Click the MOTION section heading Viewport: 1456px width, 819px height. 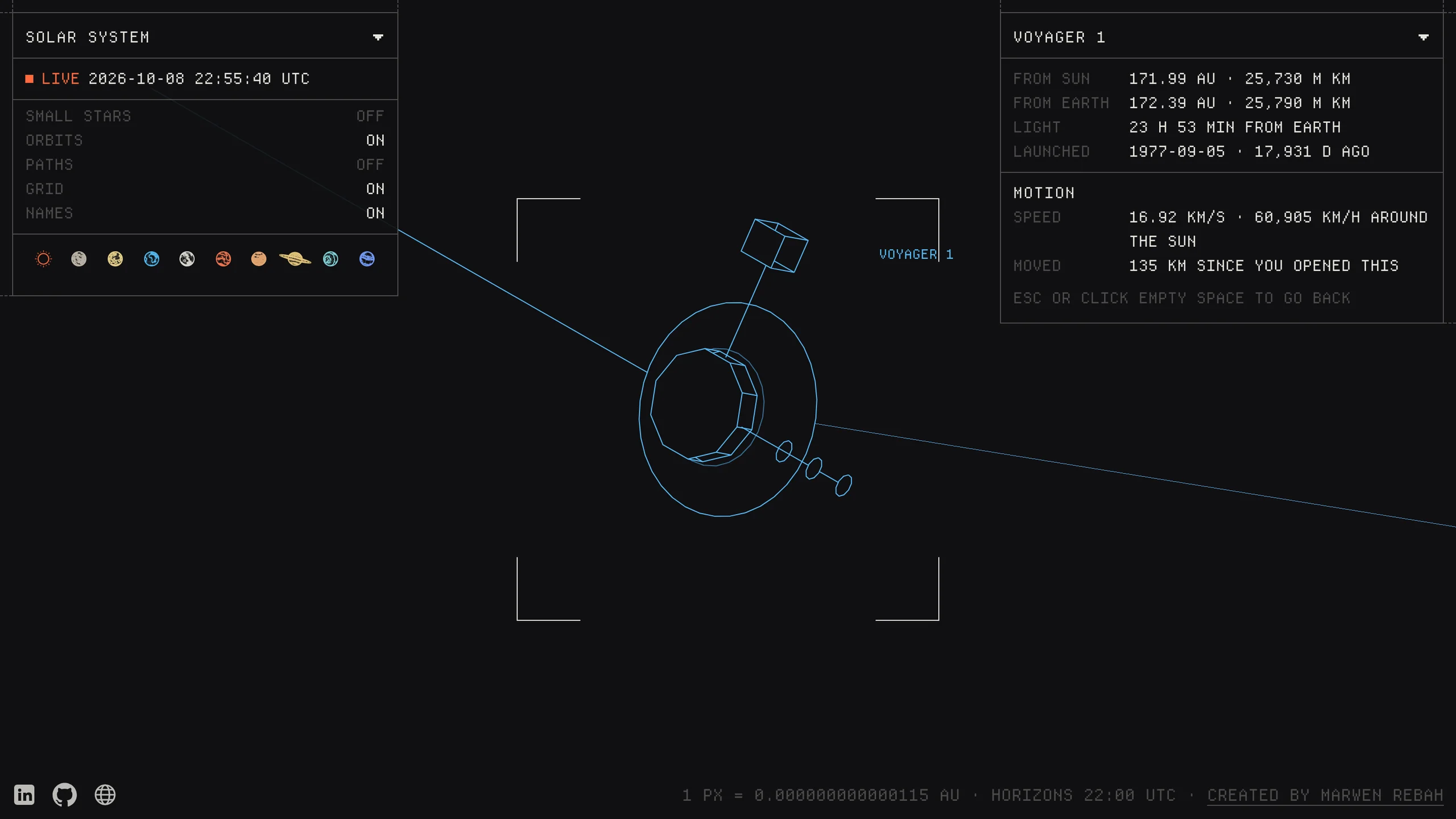(1044, 193)
